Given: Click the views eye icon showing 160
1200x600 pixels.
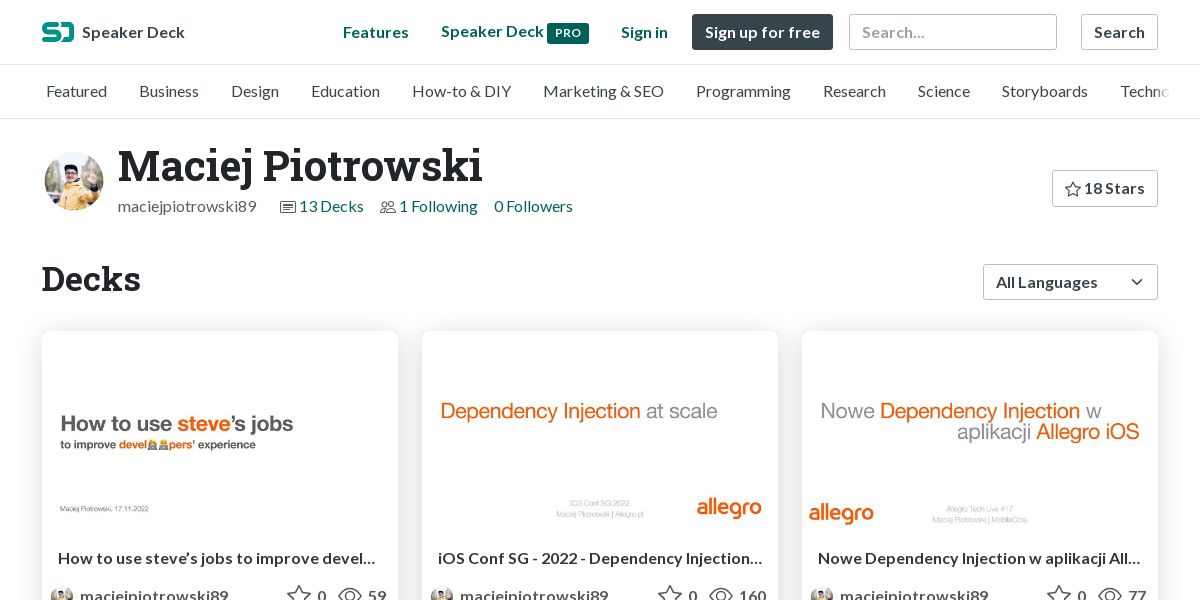Looking at the screenshot, I should click(x=721, y=595).
